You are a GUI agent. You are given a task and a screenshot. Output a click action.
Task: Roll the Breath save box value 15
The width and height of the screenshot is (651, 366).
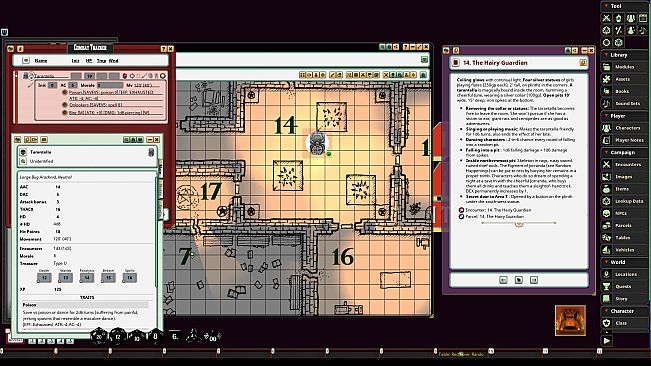coord(108,278)
